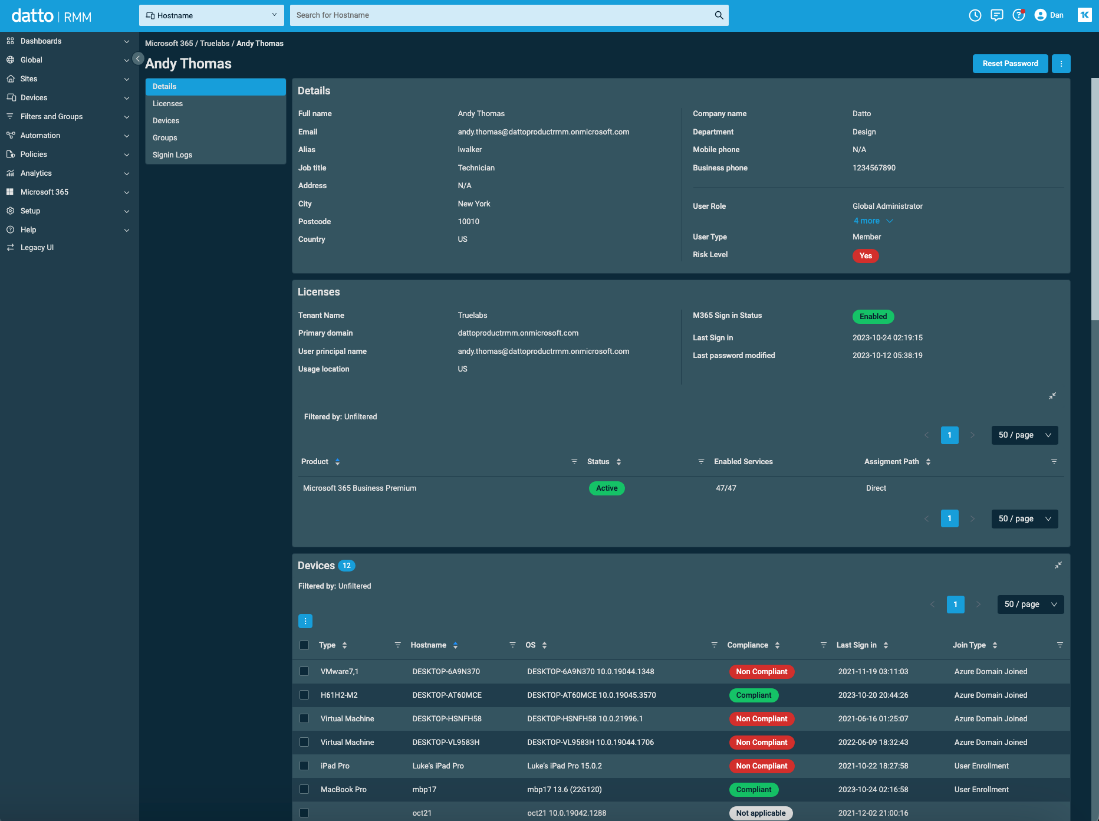Open the Dashboards sidebar icon
This screenshot has width=1099, height=821.
tap(10, 41)
